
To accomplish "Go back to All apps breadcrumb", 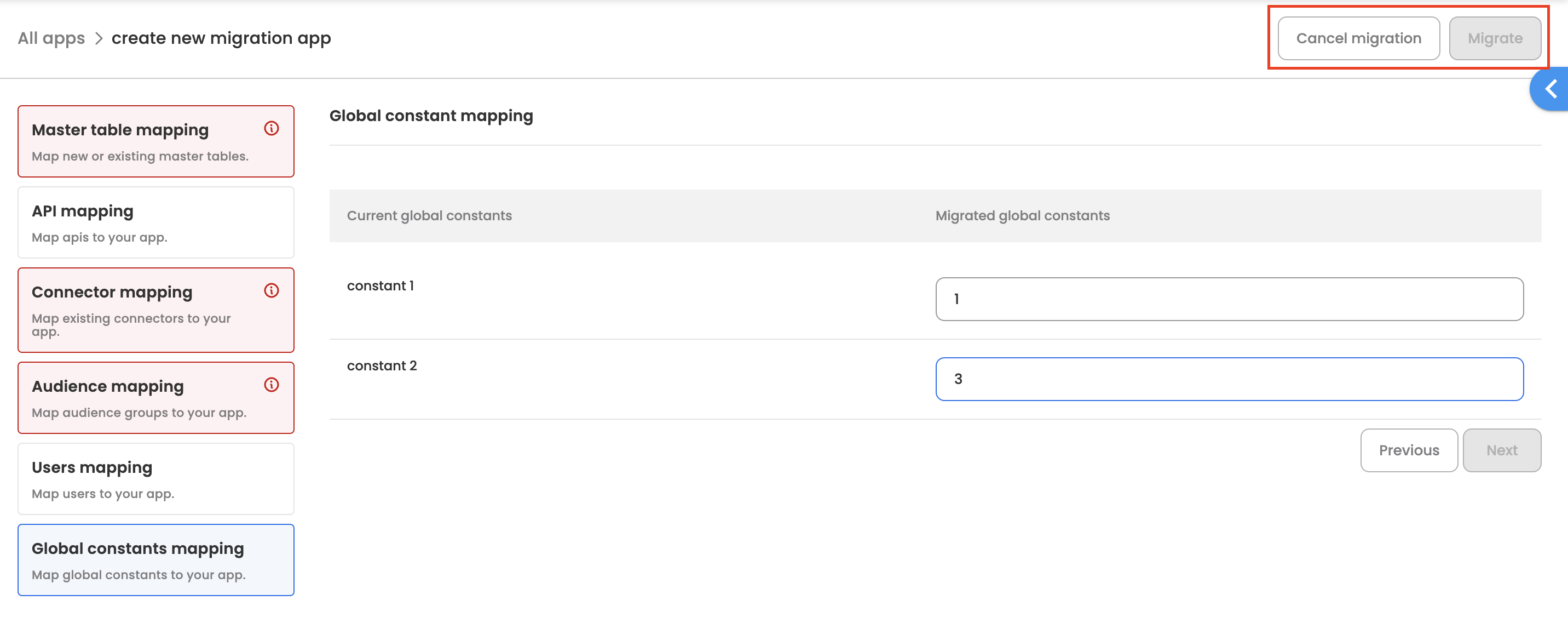I will (x=51, y=38).
